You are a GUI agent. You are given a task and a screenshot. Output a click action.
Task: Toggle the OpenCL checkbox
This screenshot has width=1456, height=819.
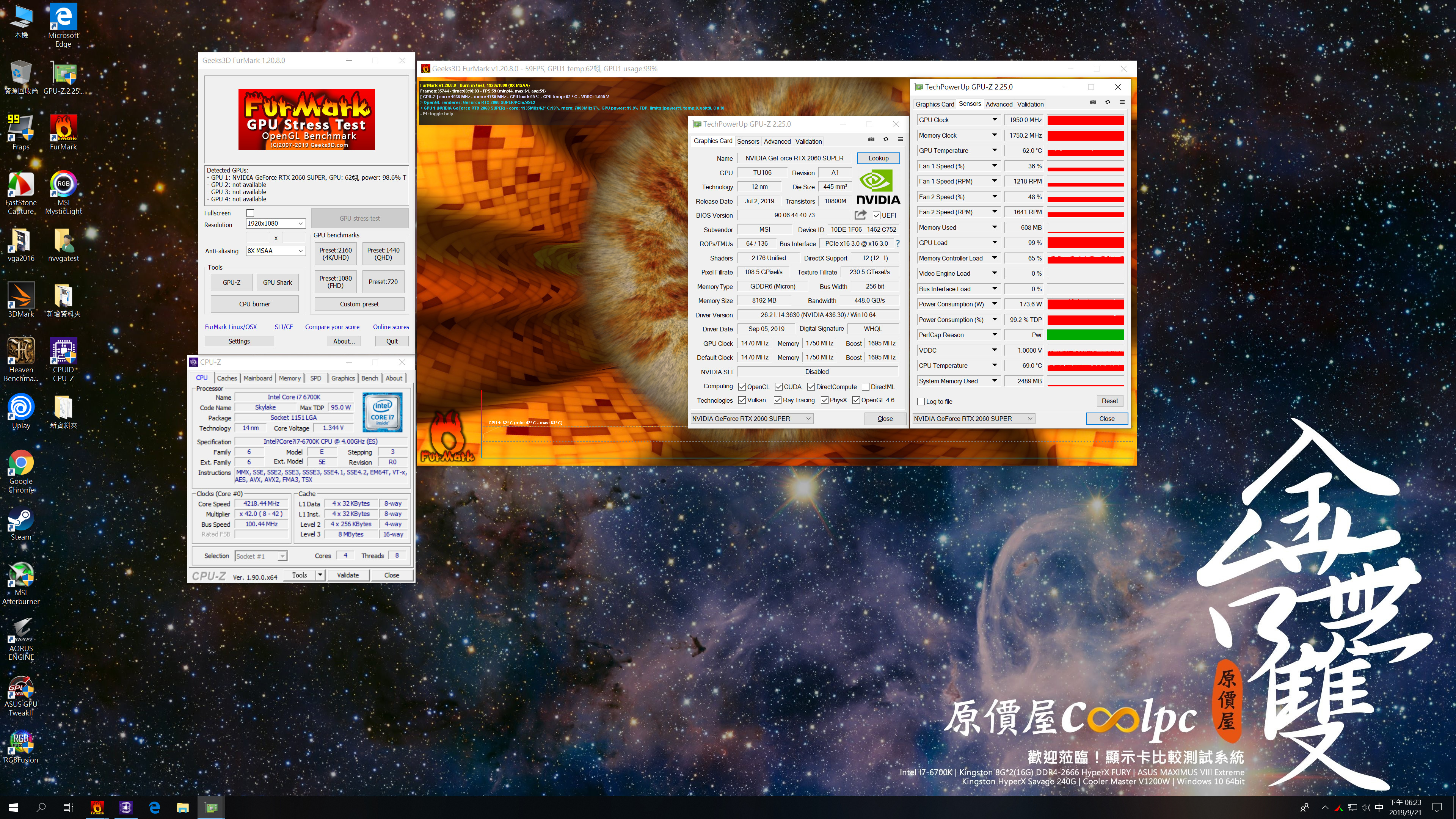(742, 387)
